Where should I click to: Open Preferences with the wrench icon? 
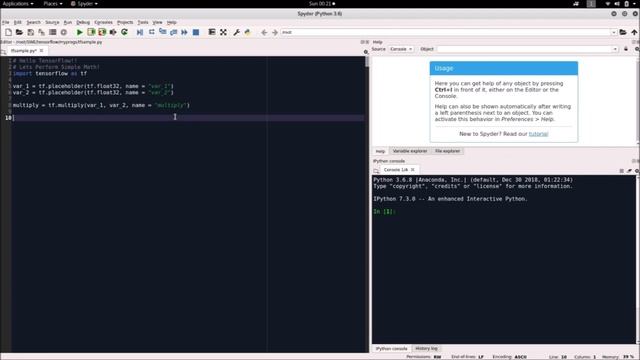pyautogui.click(x=236, y=32)
